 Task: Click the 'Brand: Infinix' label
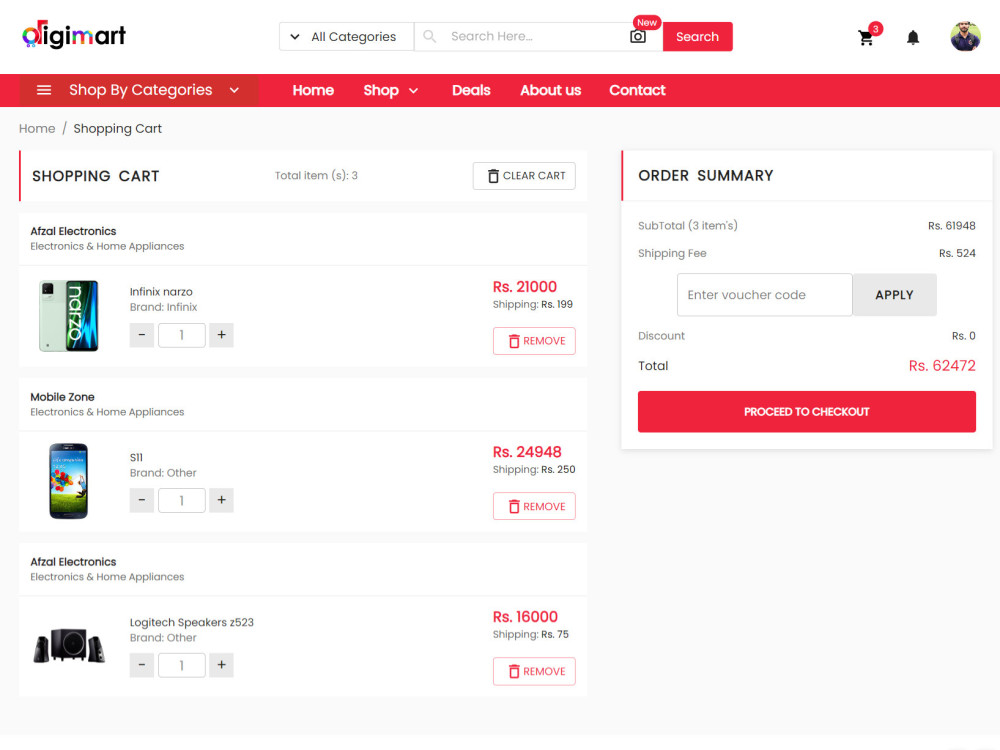click(x=163, y=307)
